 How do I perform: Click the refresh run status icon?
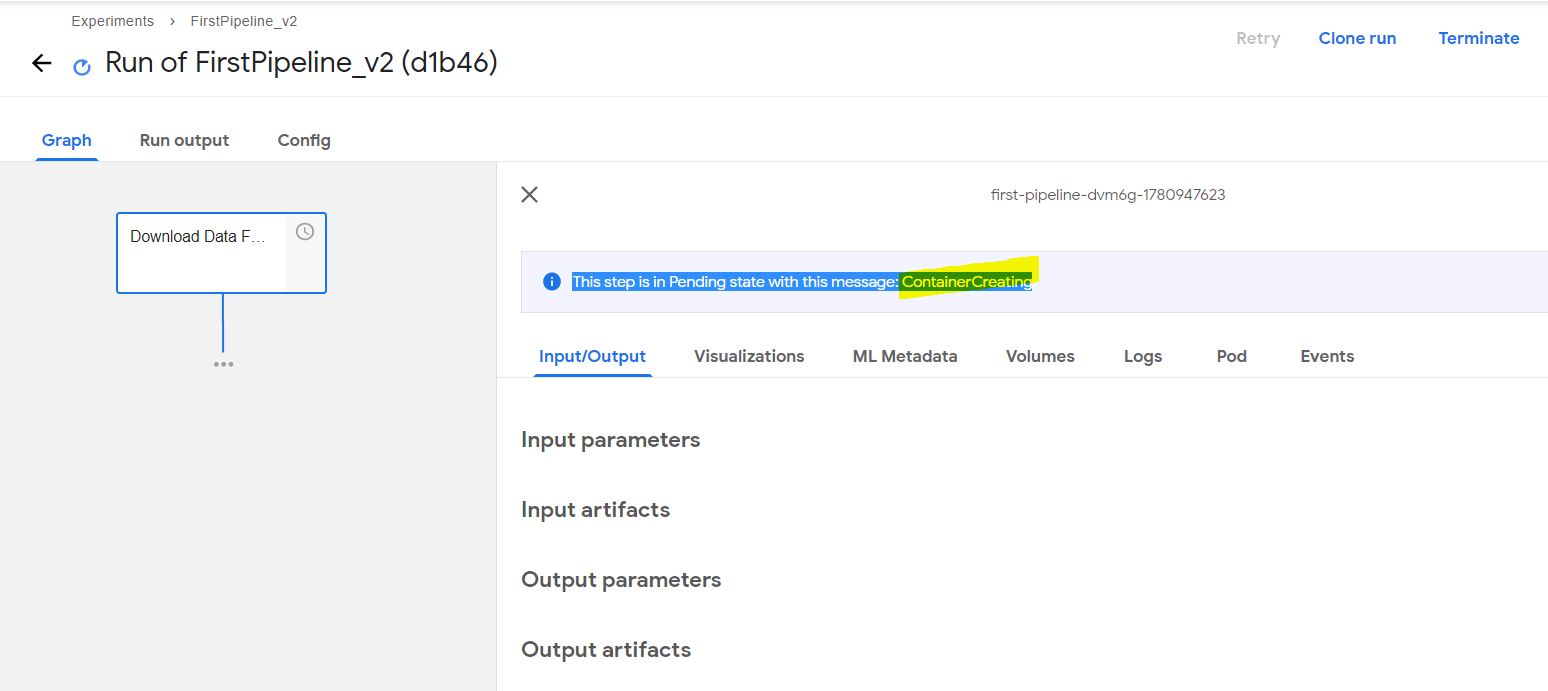[80, 63]
